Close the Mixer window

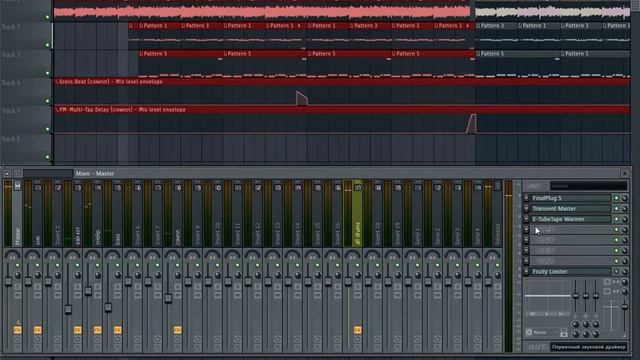pyautogui.click(x=624, y=174)
